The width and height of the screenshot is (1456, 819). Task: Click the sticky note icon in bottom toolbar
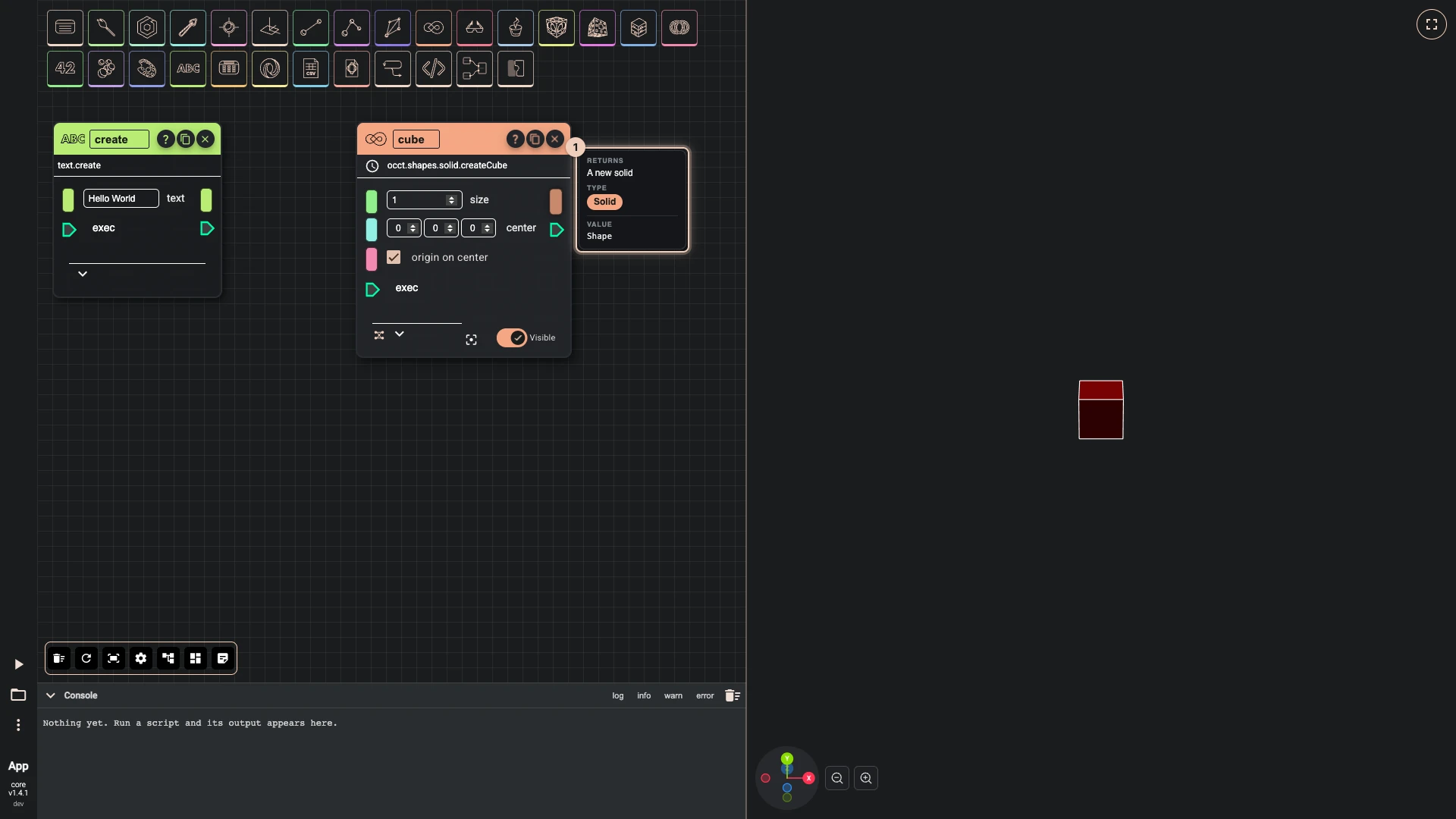(223, 658)
